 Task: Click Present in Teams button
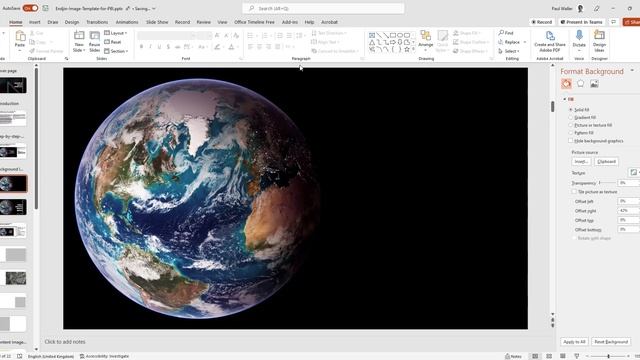click(582, 22)
